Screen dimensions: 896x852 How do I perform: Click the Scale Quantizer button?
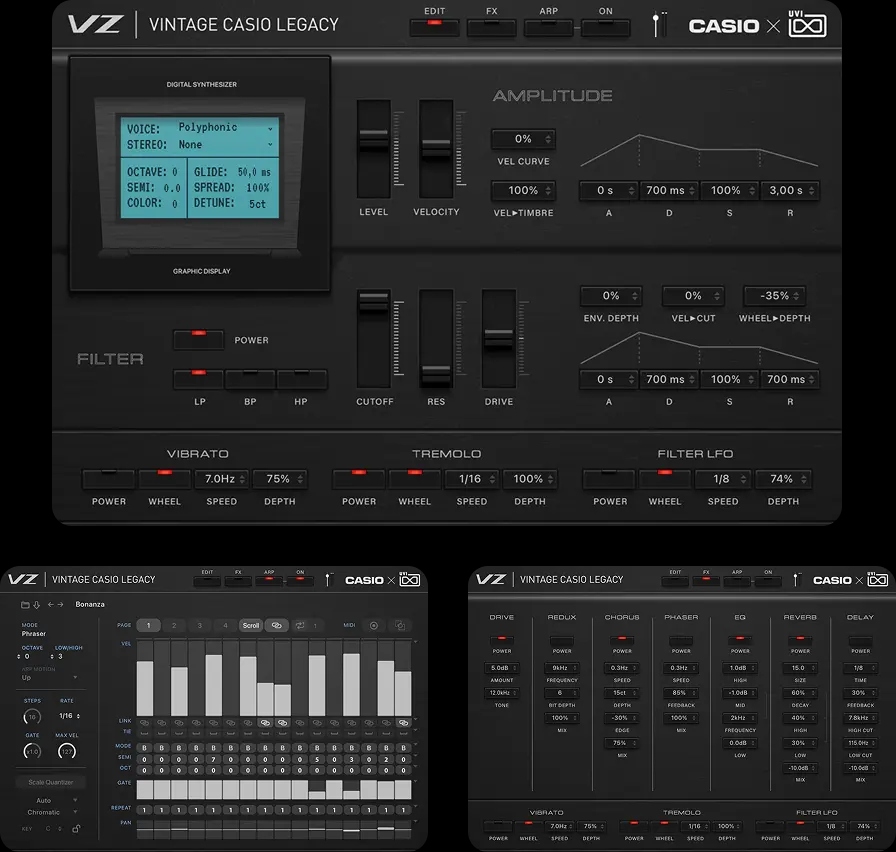50,782
